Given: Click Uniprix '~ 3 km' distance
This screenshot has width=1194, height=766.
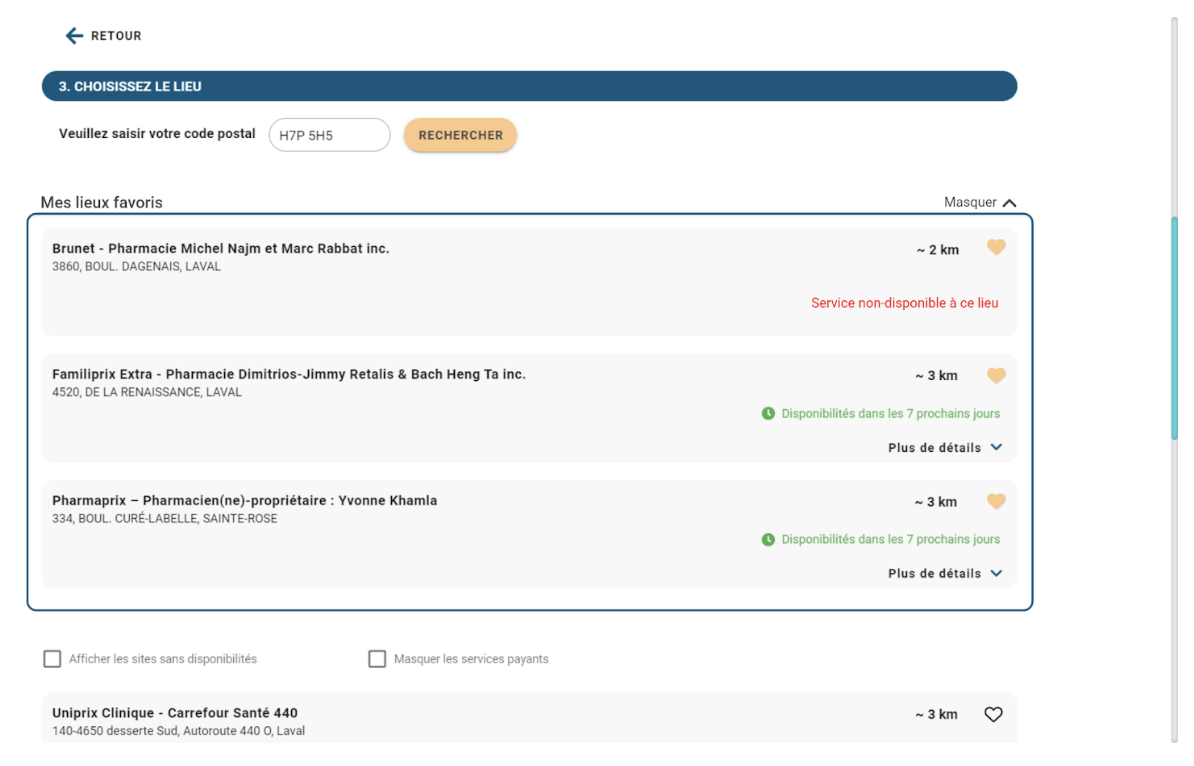Looking at the screenshot, I should pyautogui.click(x=937, y=714).
